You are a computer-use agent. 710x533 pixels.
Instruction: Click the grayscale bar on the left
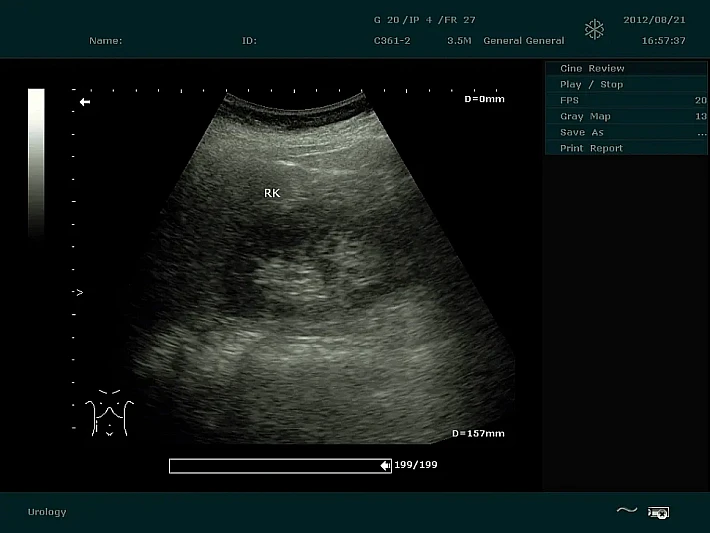(x=36, y=162)
